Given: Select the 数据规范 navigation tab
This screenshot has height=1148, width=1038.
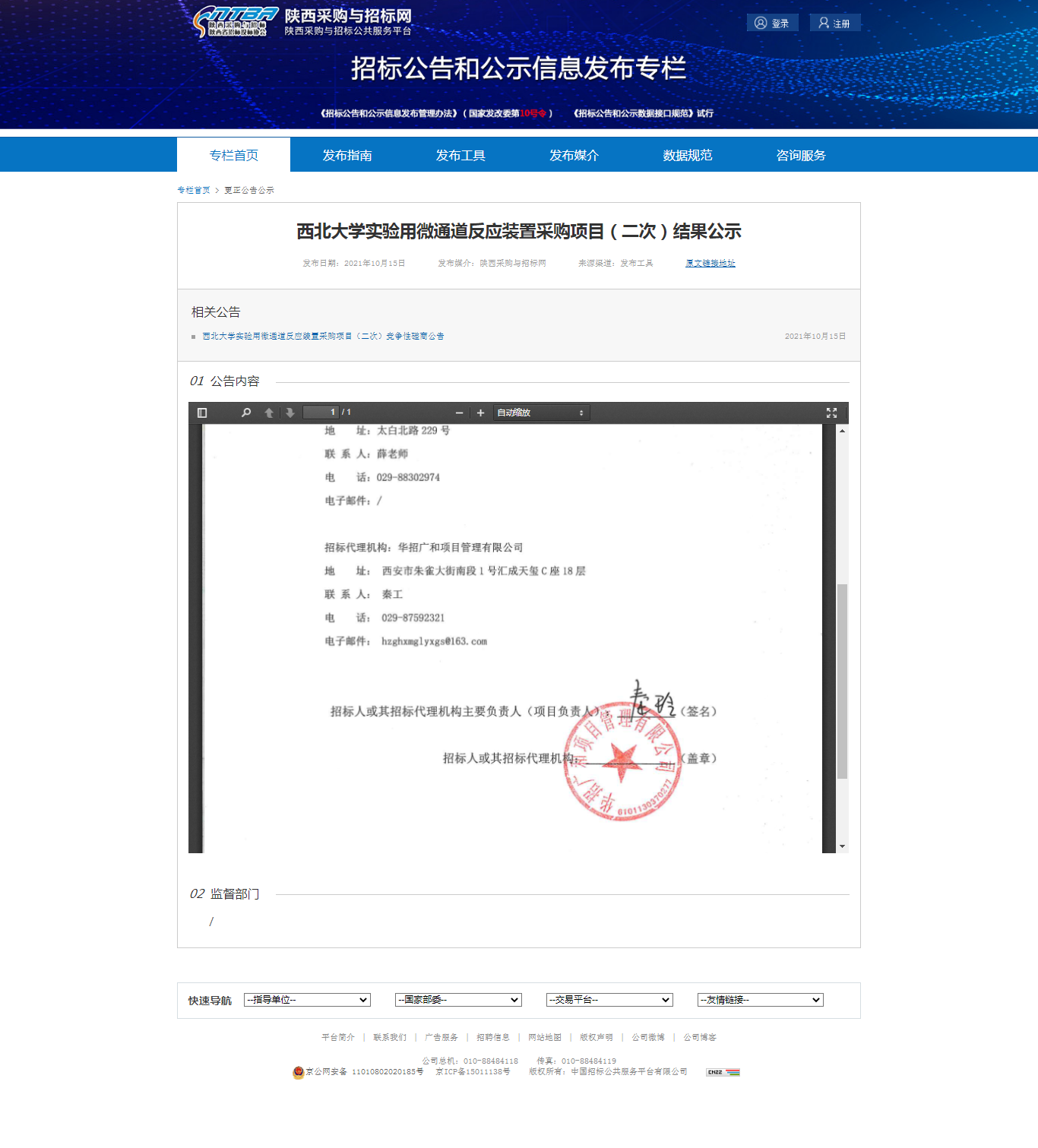Looking at the screenshot, I should pos(687,155).
